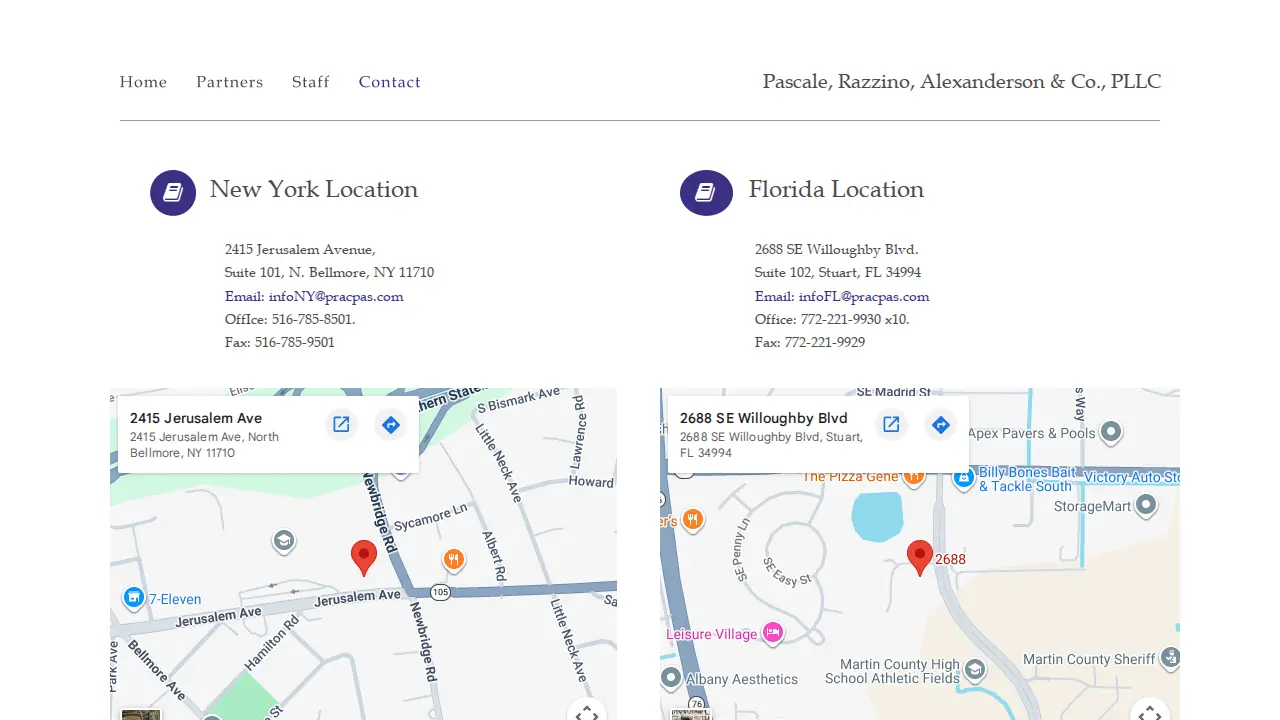1280x720 pixels.
Task: Click the Pascale, Razzino, Alexanderson & Co. title
Action: [962, 82]
